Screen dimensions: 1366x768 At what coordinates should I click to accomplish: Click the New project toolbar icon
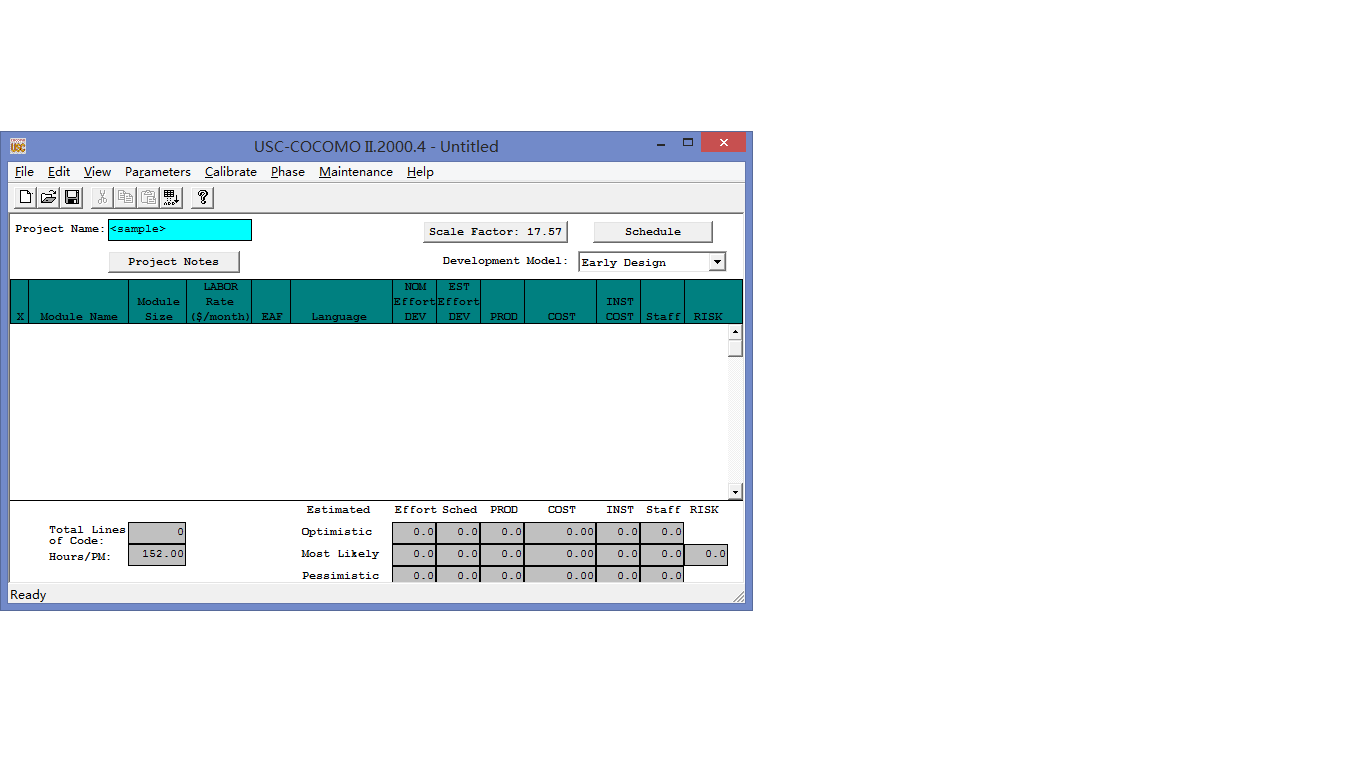tap(25, 197)
